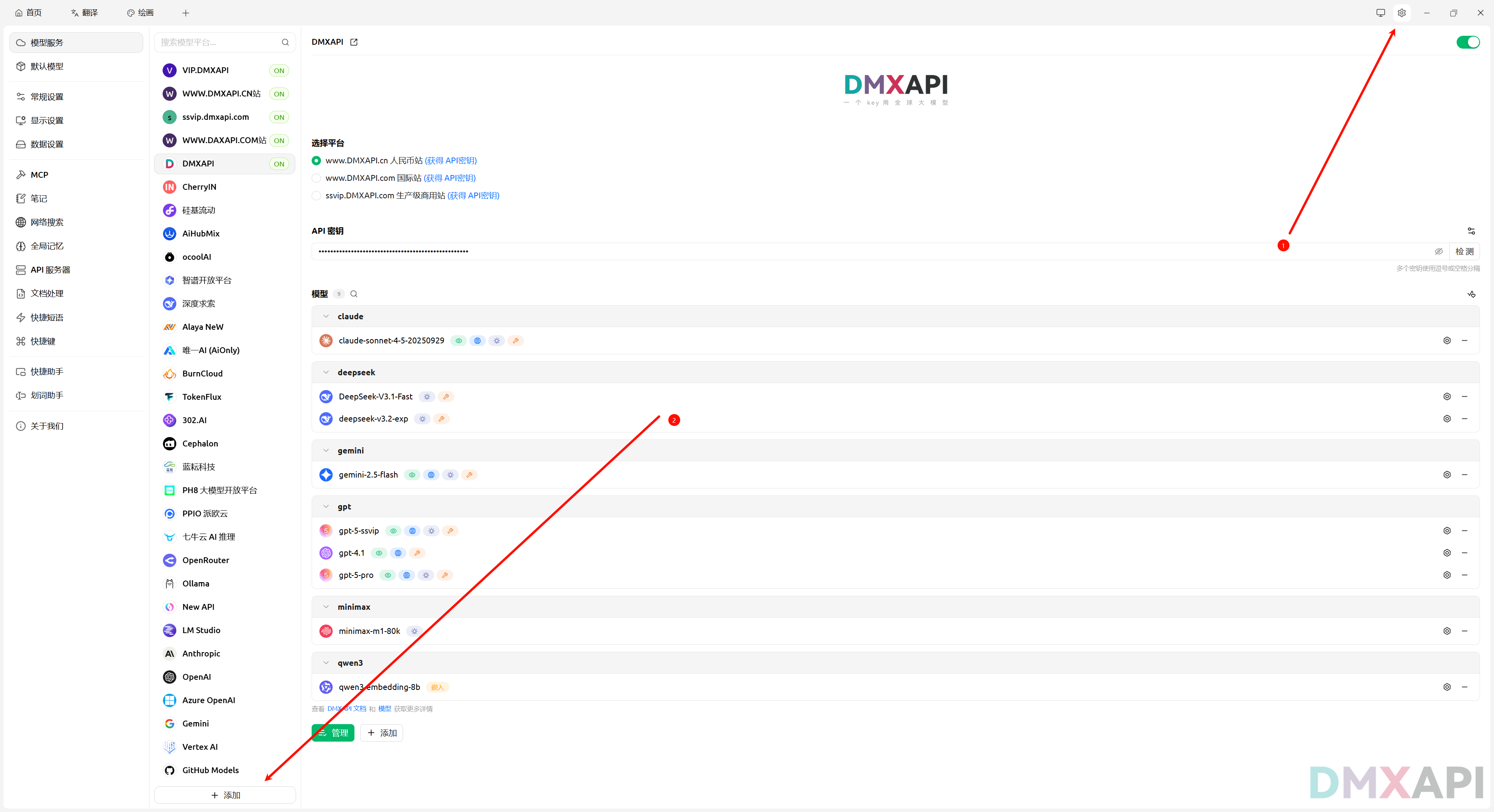This screenshot has width=1494, height=812.
Task: Open the MCP settings menu item
Action: point(39,175)
